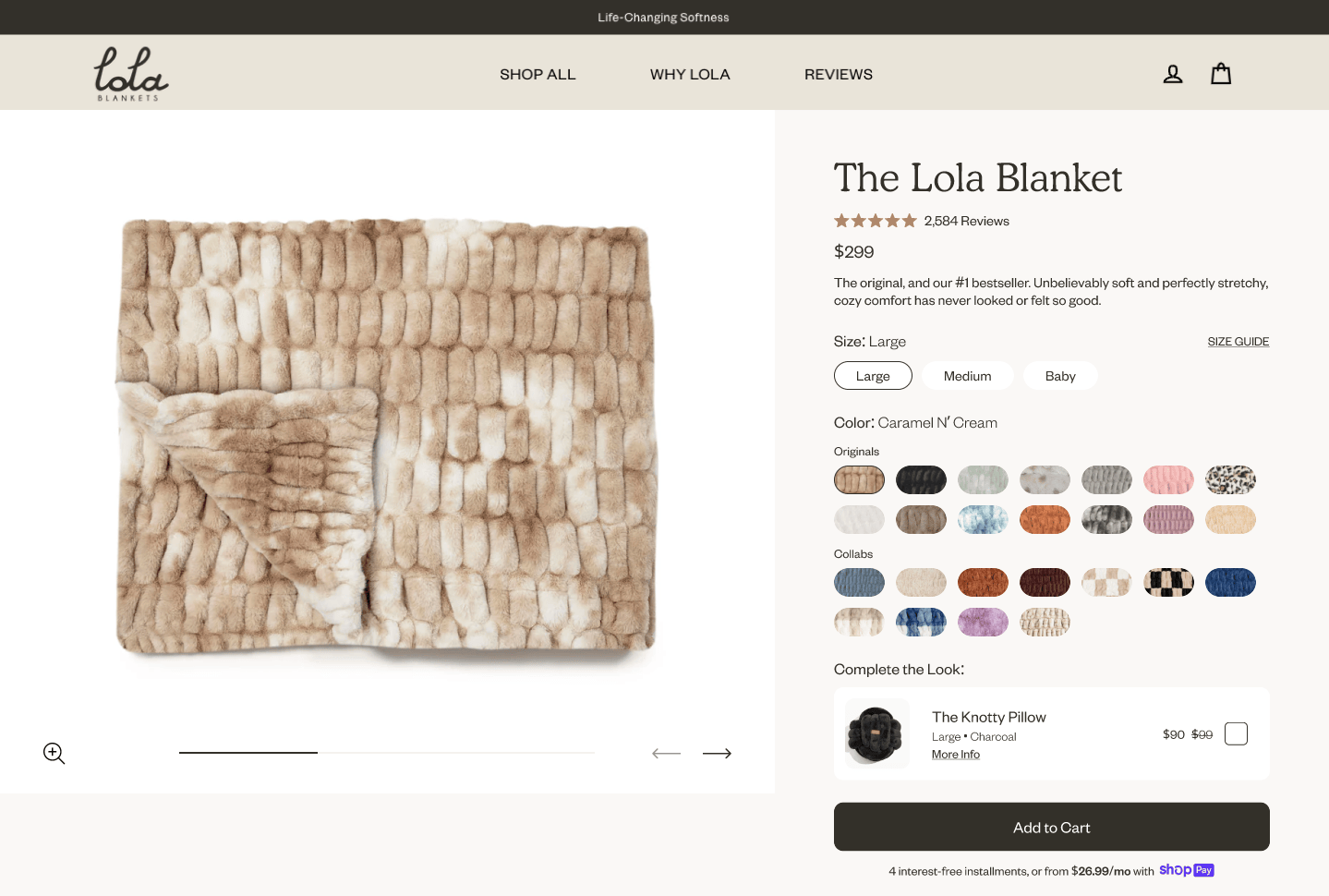
Task: Click the five-star rating icons
Action: pos(875,221)
